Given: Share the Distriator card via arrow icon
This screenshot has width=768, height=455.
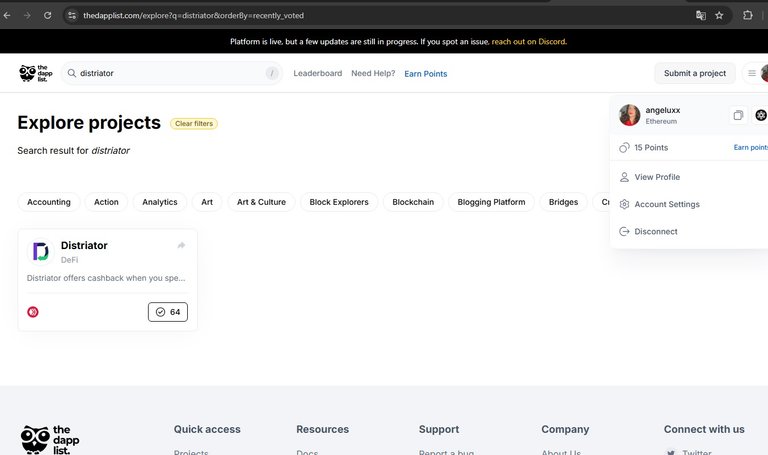Looking at the screenshot, I should (x=181, y=245).
